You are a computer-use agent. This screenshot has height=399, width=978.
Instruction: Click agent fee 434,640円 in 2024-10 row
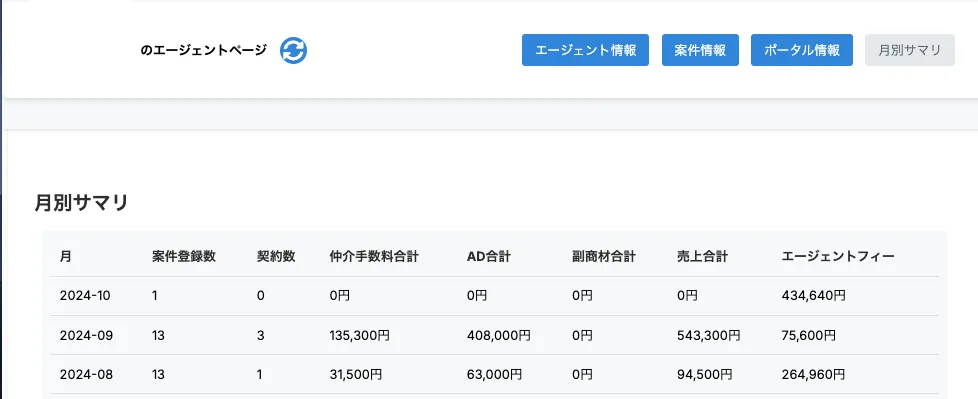pyautogui.click(x=813, y=296)
